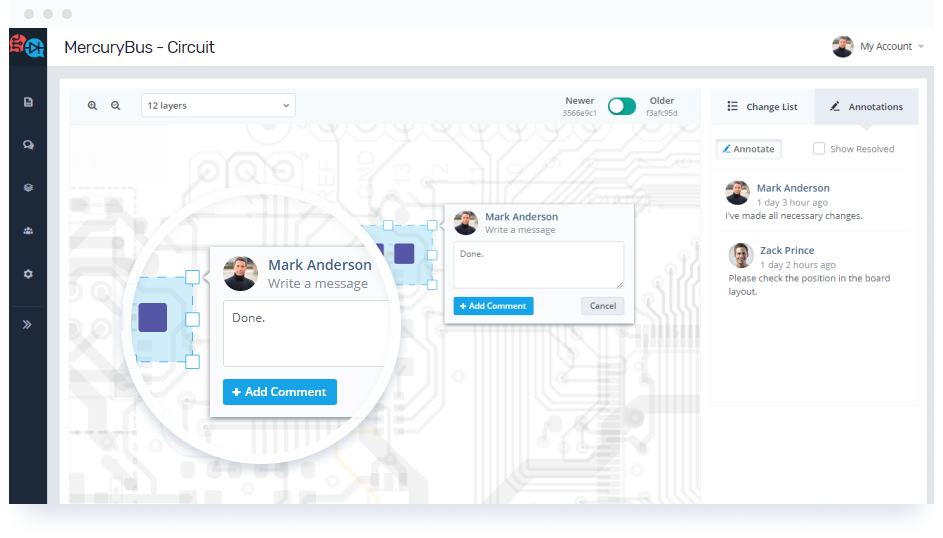Select the layers stack icon in sidebar
The height and width of the screenshot is (538, 943).
coord(28,188)
